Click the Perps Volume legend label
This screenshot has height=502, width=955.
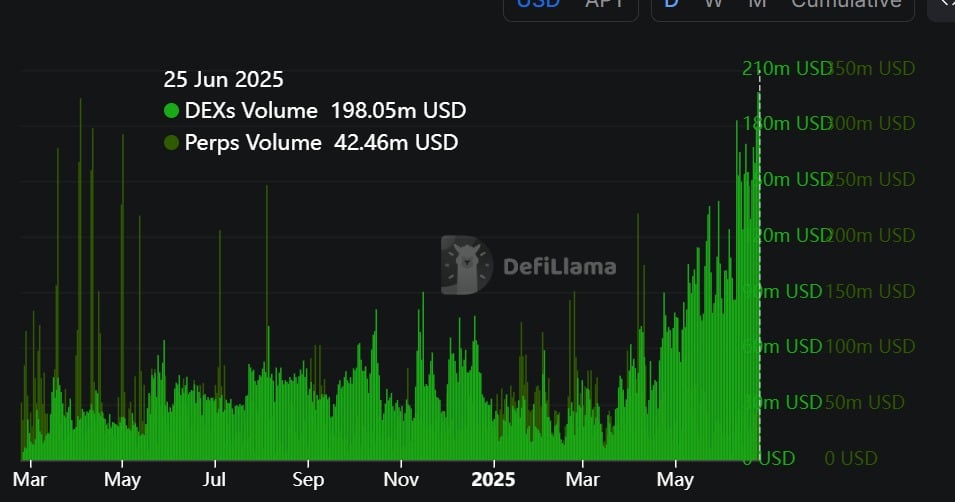(253, 143)
